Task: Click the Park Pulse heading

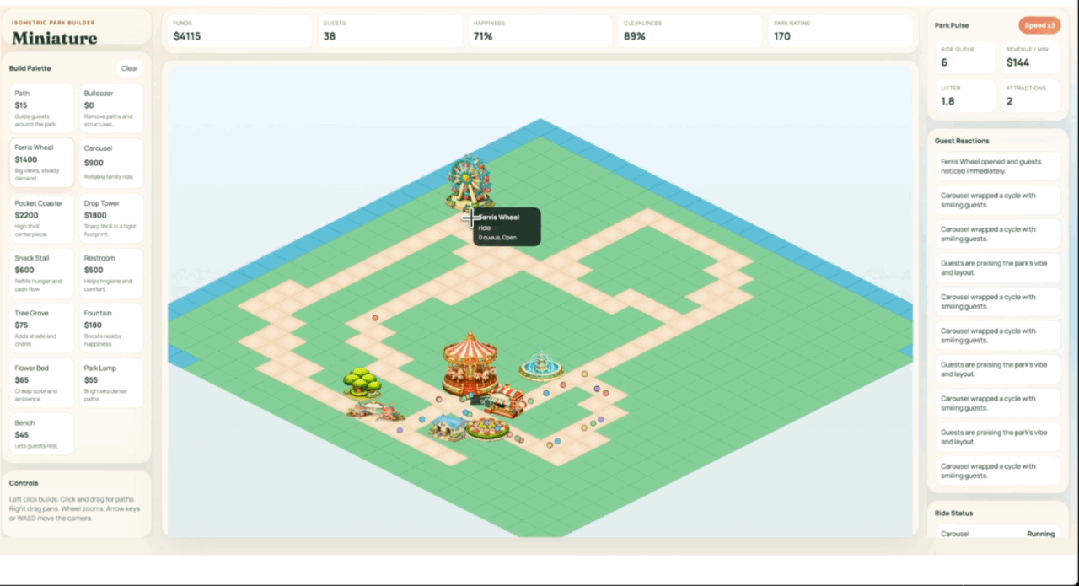Action: point(952,25)
